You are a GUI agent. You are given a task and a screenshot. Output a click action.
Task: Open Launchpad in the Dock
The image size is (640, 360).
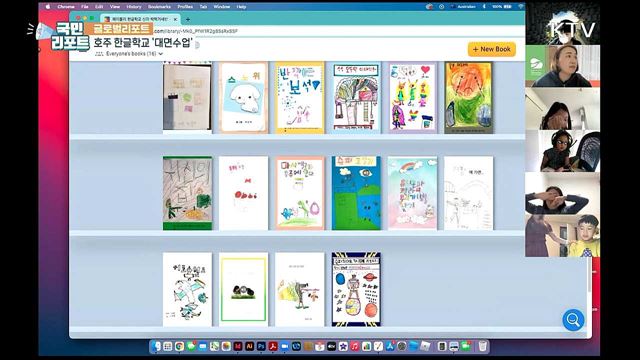tap(167, 347)
